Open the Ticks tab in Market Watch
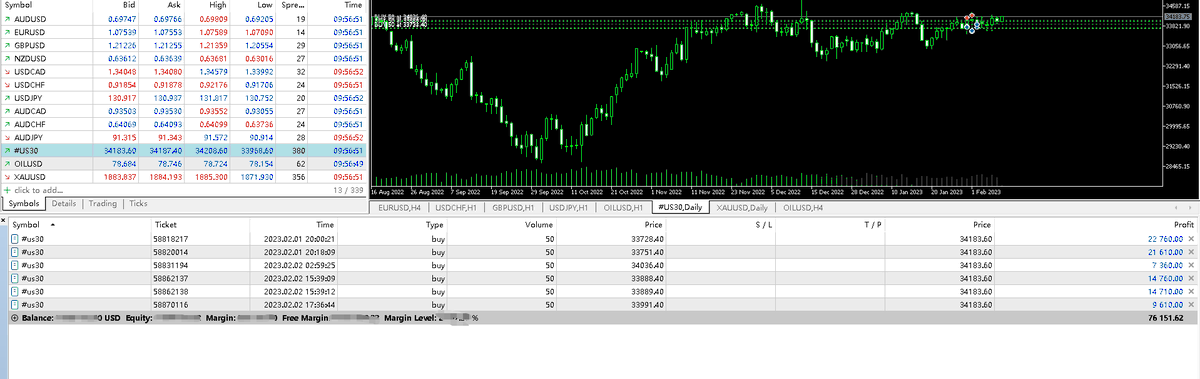The image size is (1200, 379). pos(138,203)
